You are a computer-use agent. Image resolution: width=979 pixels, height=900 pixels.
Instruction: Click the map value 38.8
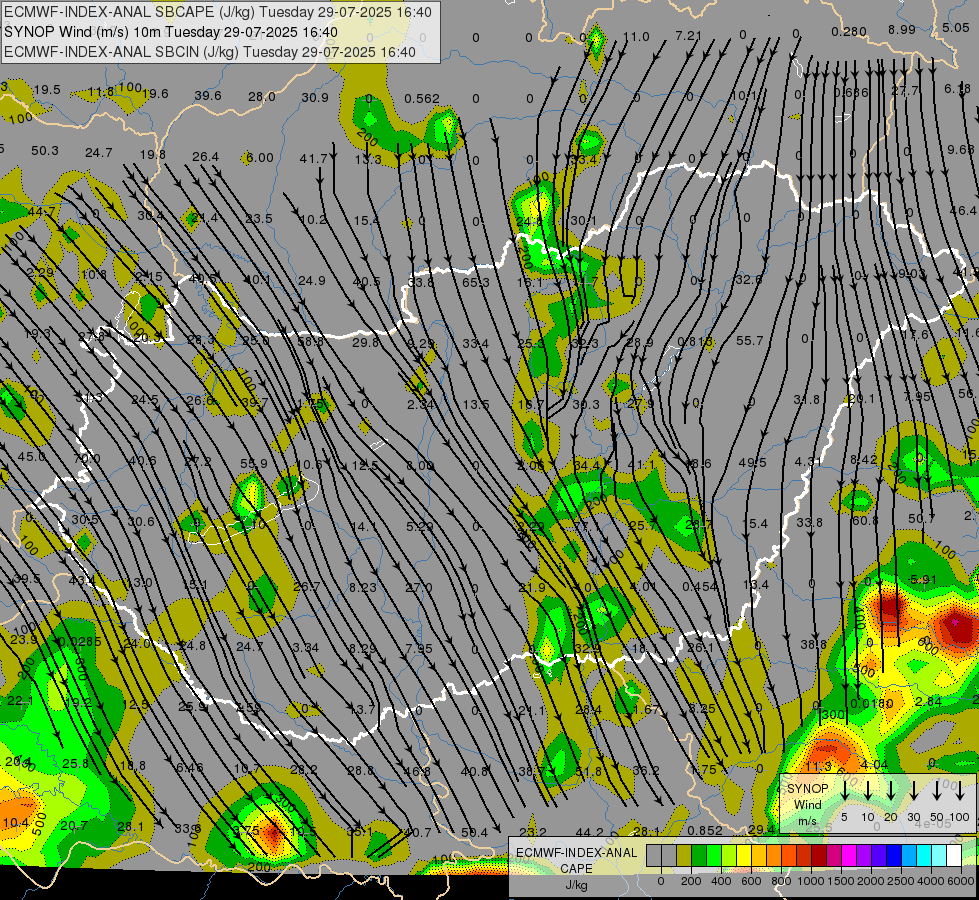click(x=814, y=644)
